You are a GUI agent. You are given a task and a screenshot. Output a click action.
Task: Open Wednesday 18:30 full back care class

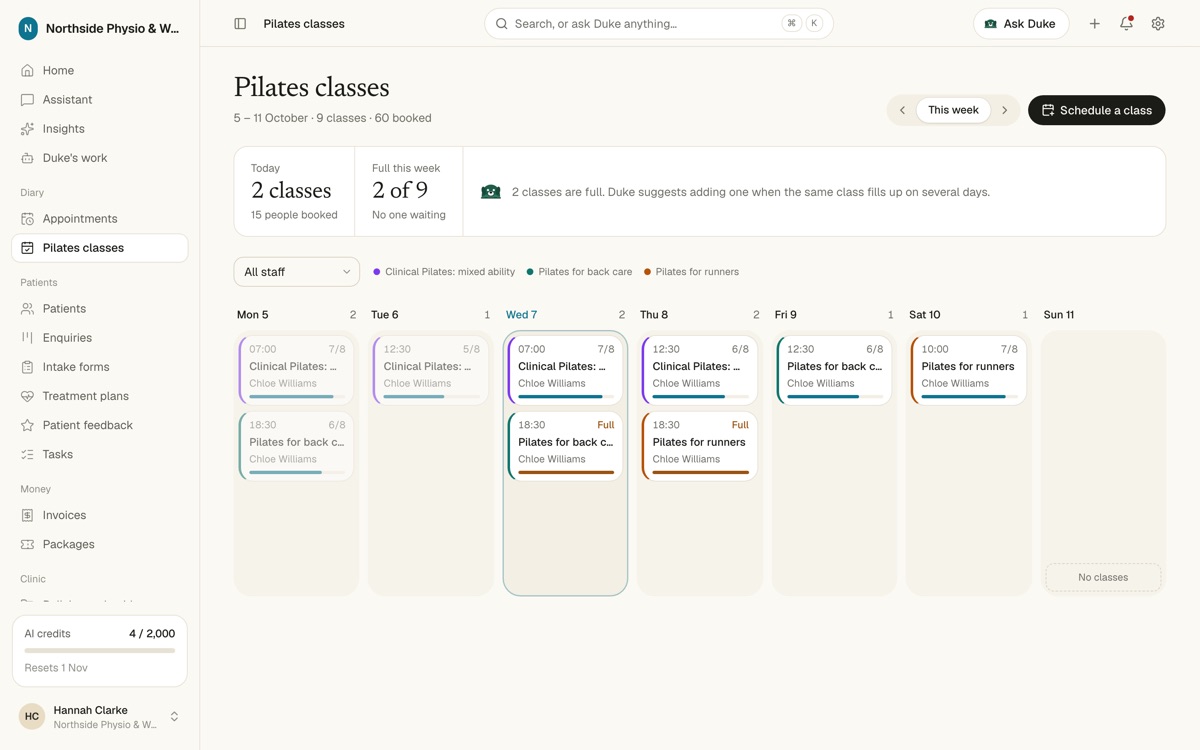pos(566,446)
